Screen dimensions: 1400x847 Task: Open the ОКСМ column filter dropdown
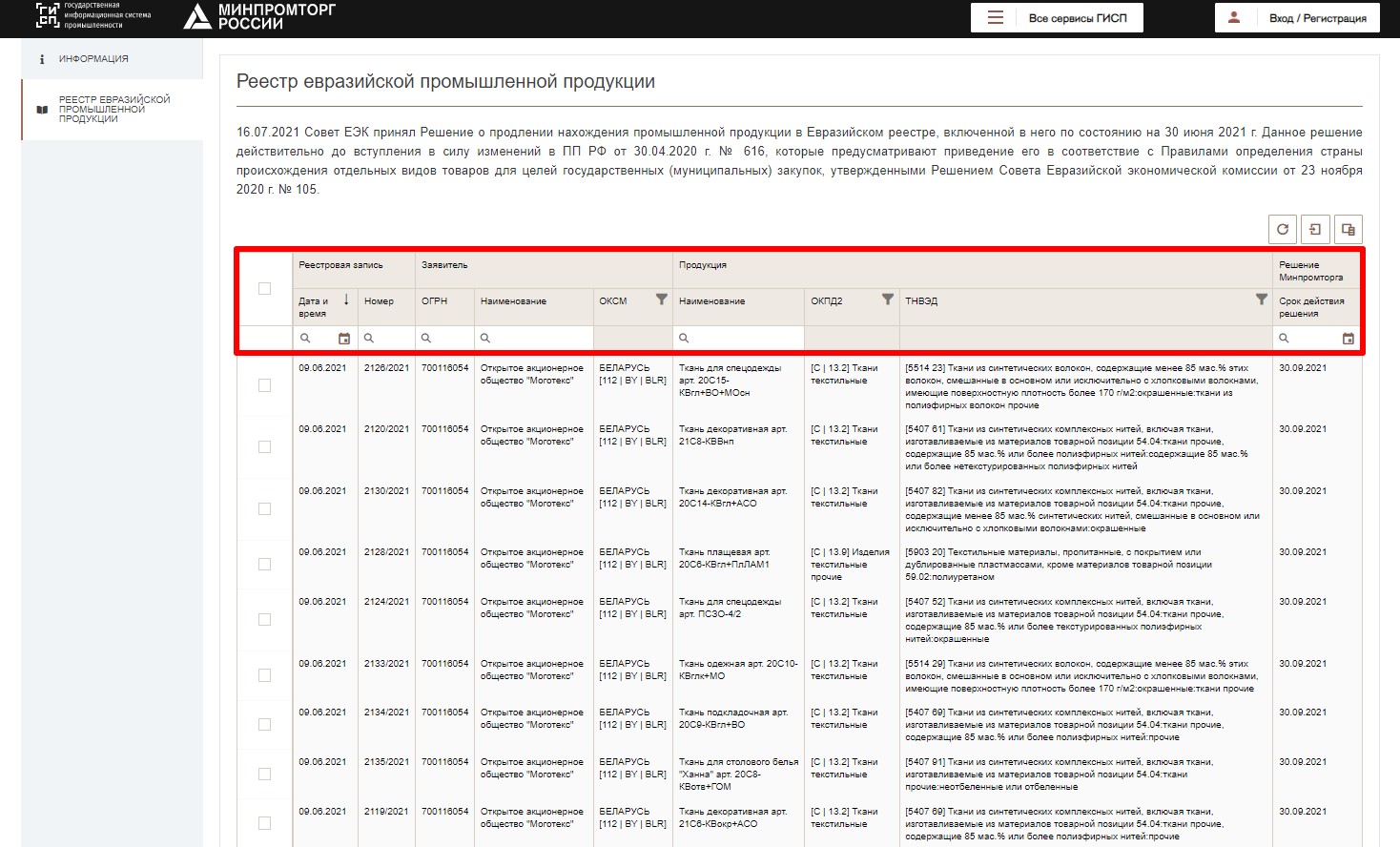(661, 300)
